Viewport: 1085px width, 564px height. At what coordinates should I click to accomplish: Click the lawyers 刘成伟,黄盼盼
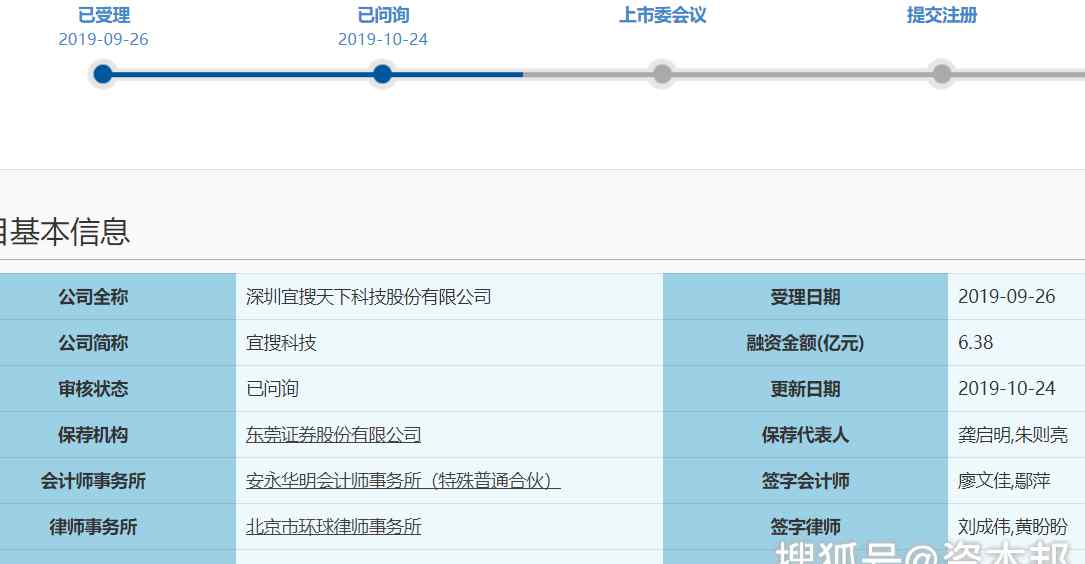pos(1013,527)
